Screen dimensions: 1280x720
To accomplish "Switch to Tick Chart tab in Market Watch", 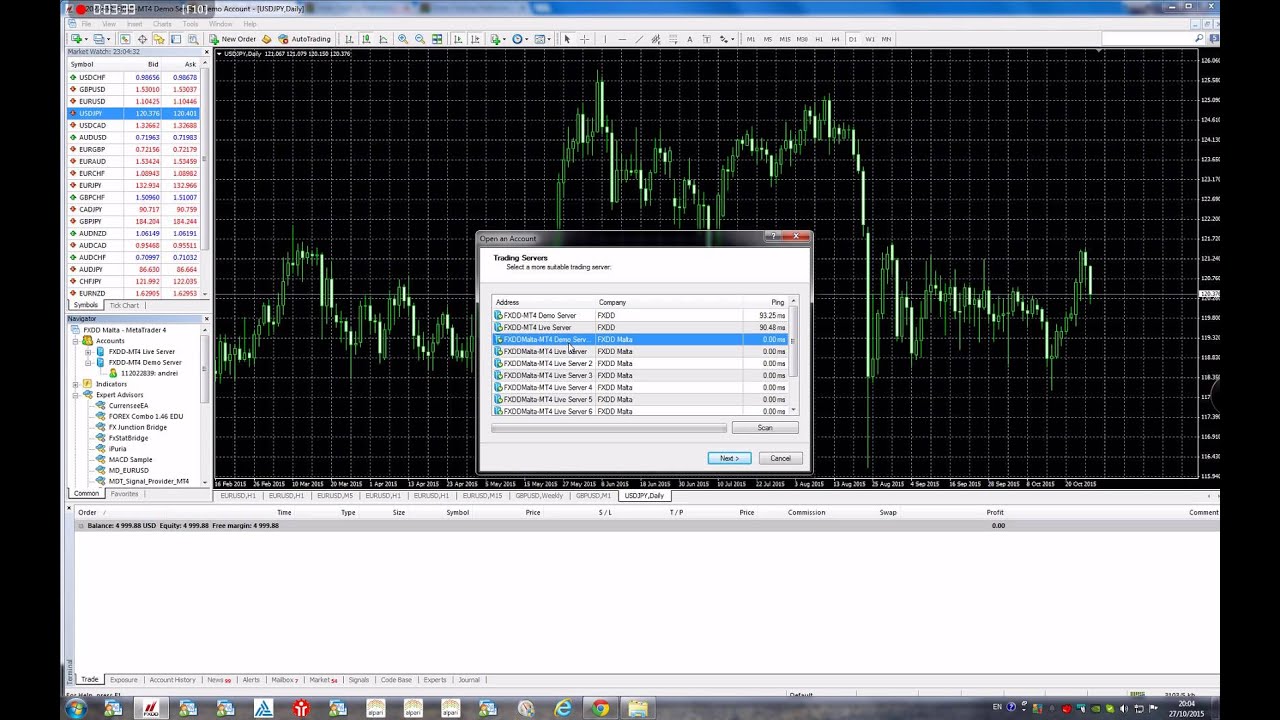I will click(124, 305).
